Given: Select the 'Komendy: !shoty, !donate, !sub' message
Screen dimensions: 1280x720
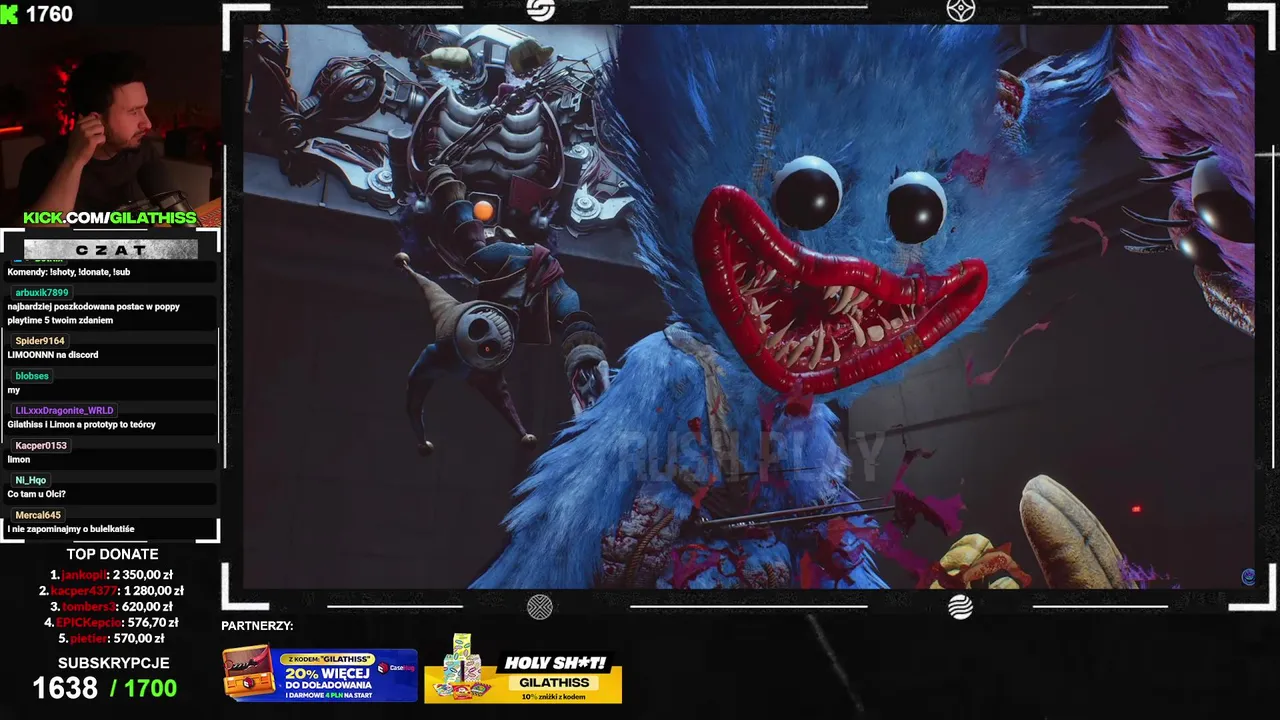Looking at the screenshot, I should 69,272.
